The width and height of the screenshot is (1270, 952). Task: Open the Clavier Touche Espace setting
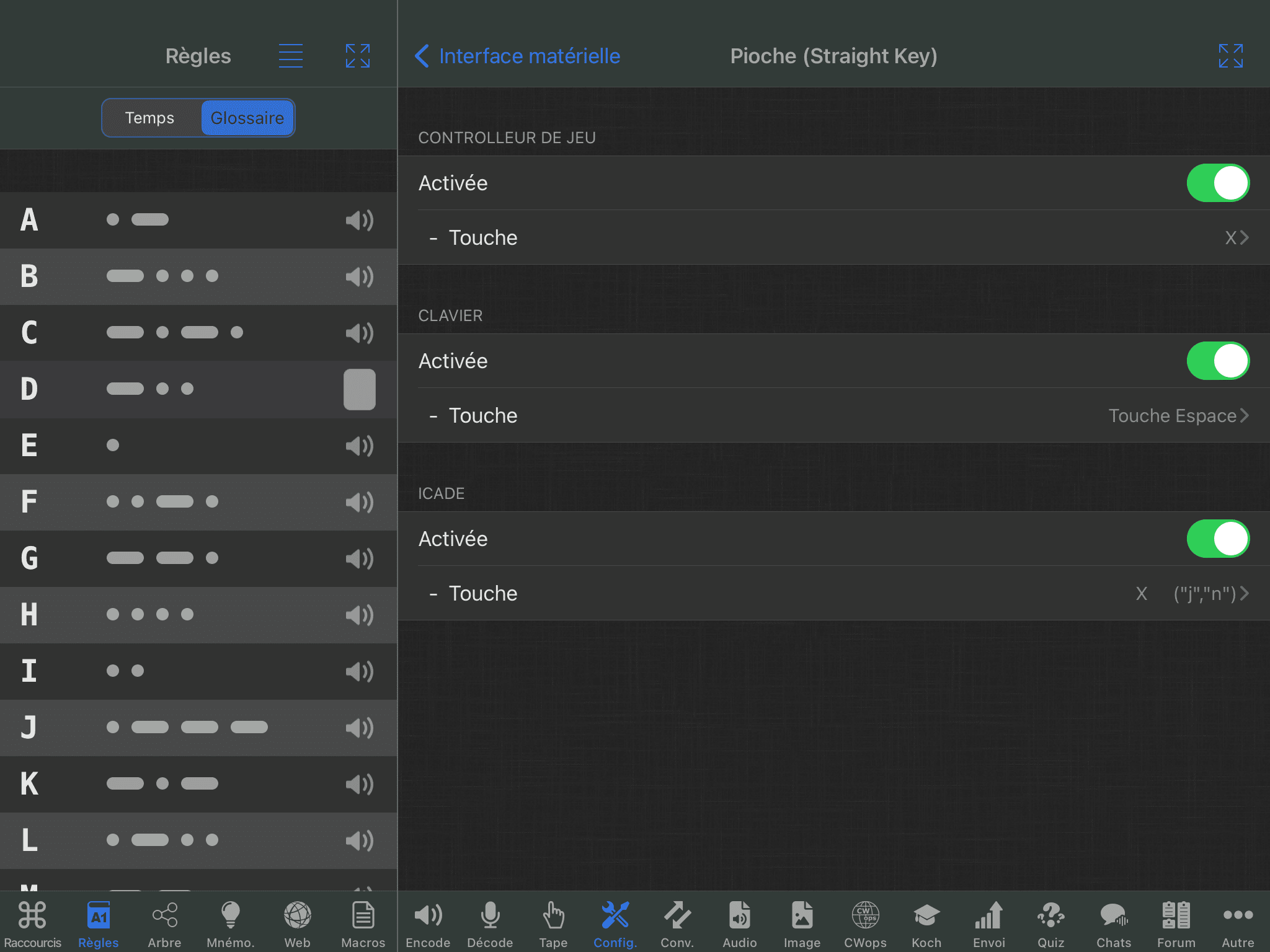pyautogui.click(x=834, y=415)
